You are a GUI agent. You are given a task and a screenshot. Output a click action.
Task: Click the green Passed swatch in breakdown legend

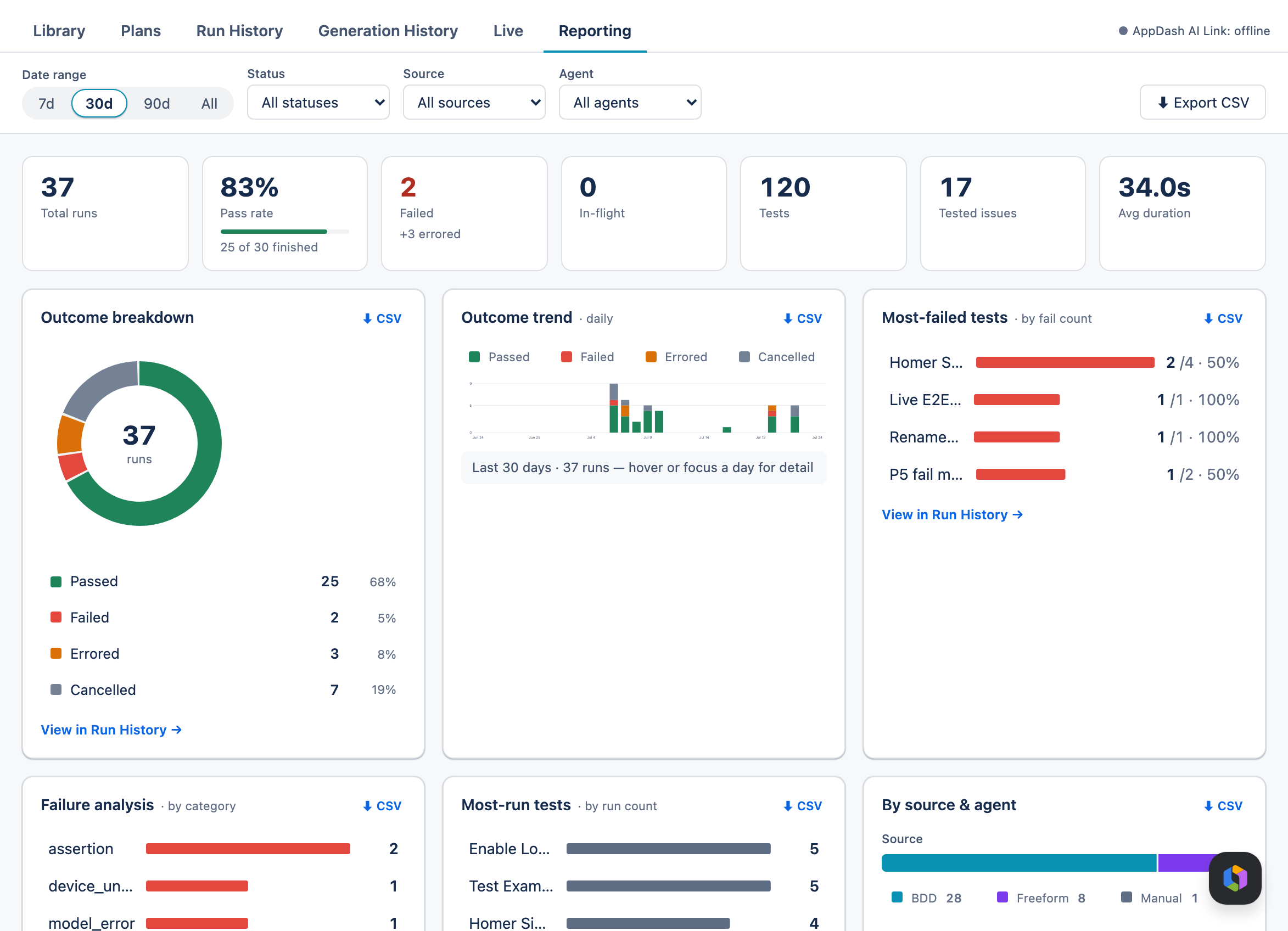[x=55, y=581]
